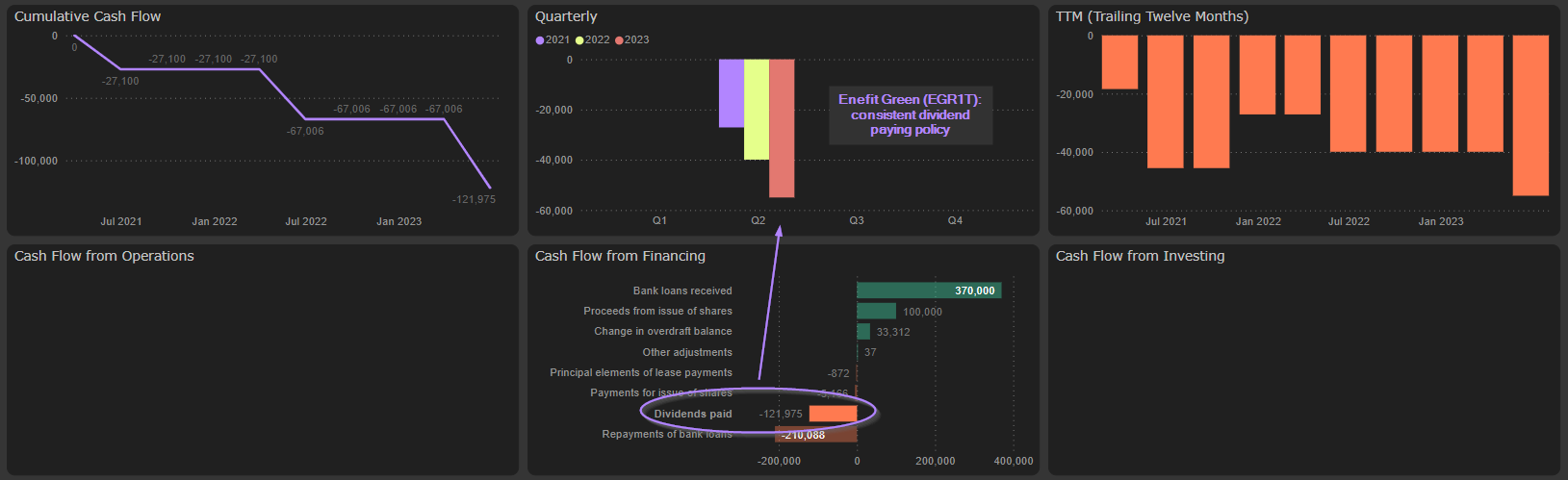
Task: Click the yellow-green 2022 bar in Q2
Action: [756, 109]
